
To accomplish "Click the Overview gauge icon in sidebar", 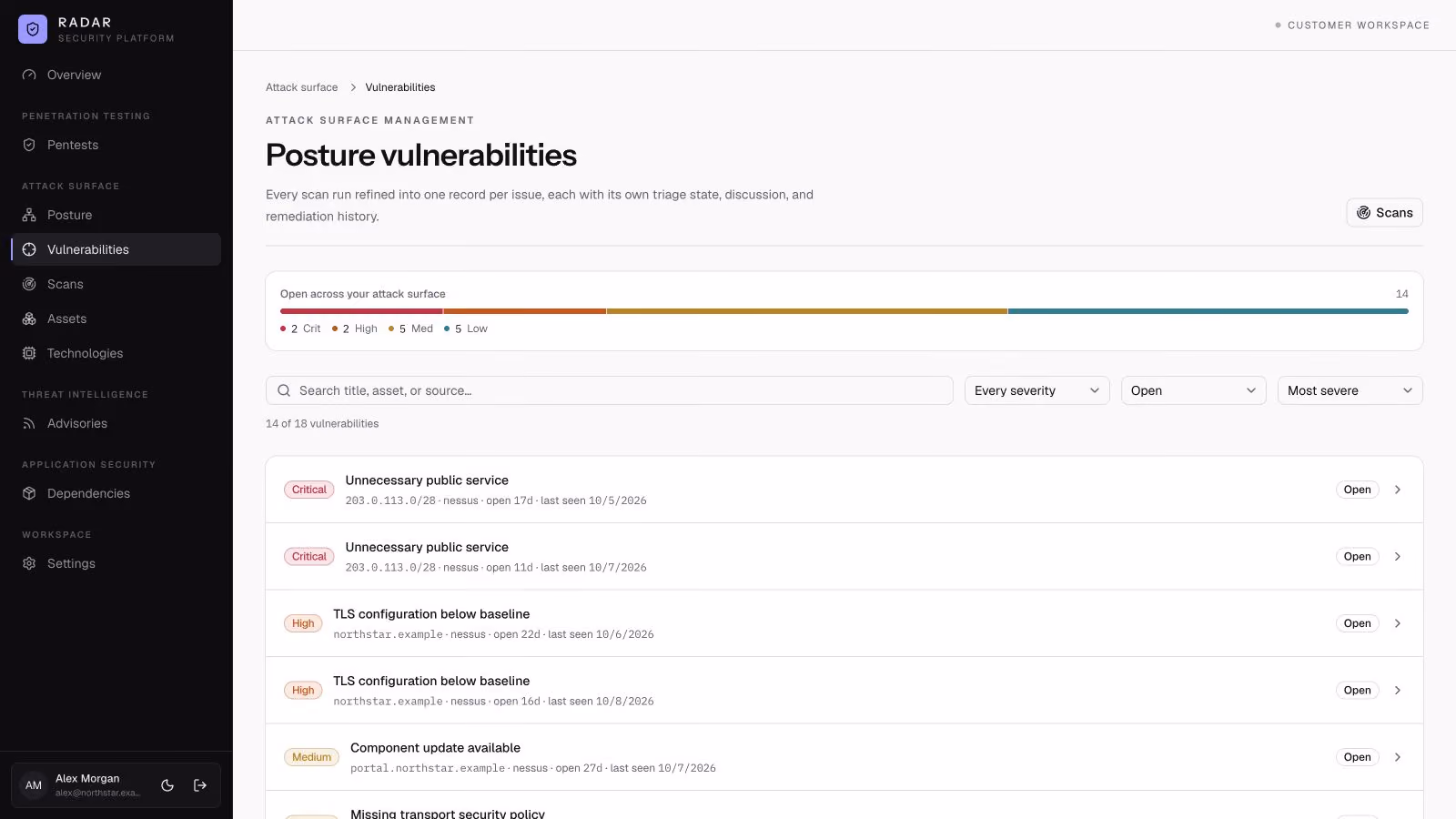I will point(29,75).
